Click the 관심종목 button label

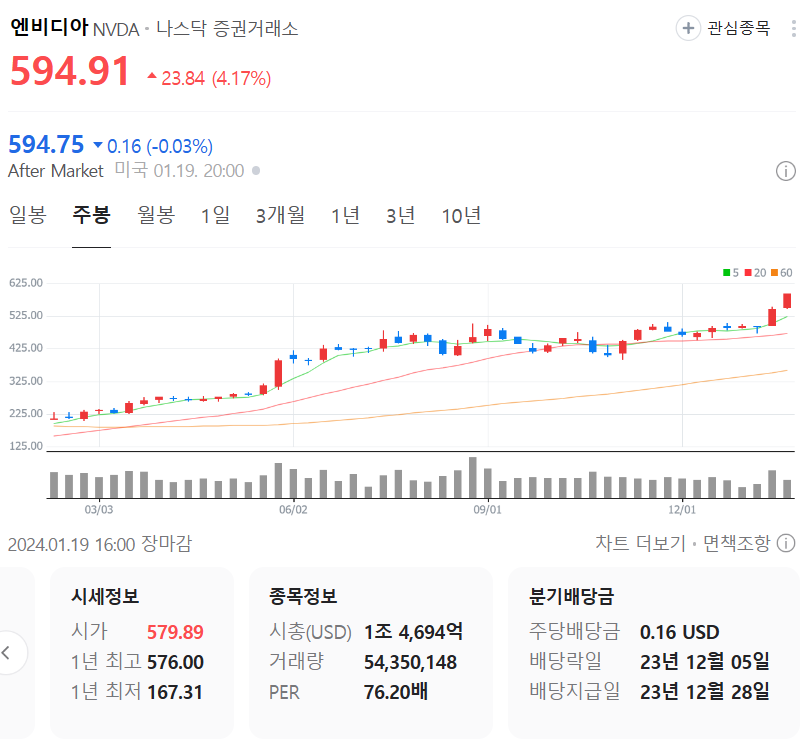[x=738, y=28]
